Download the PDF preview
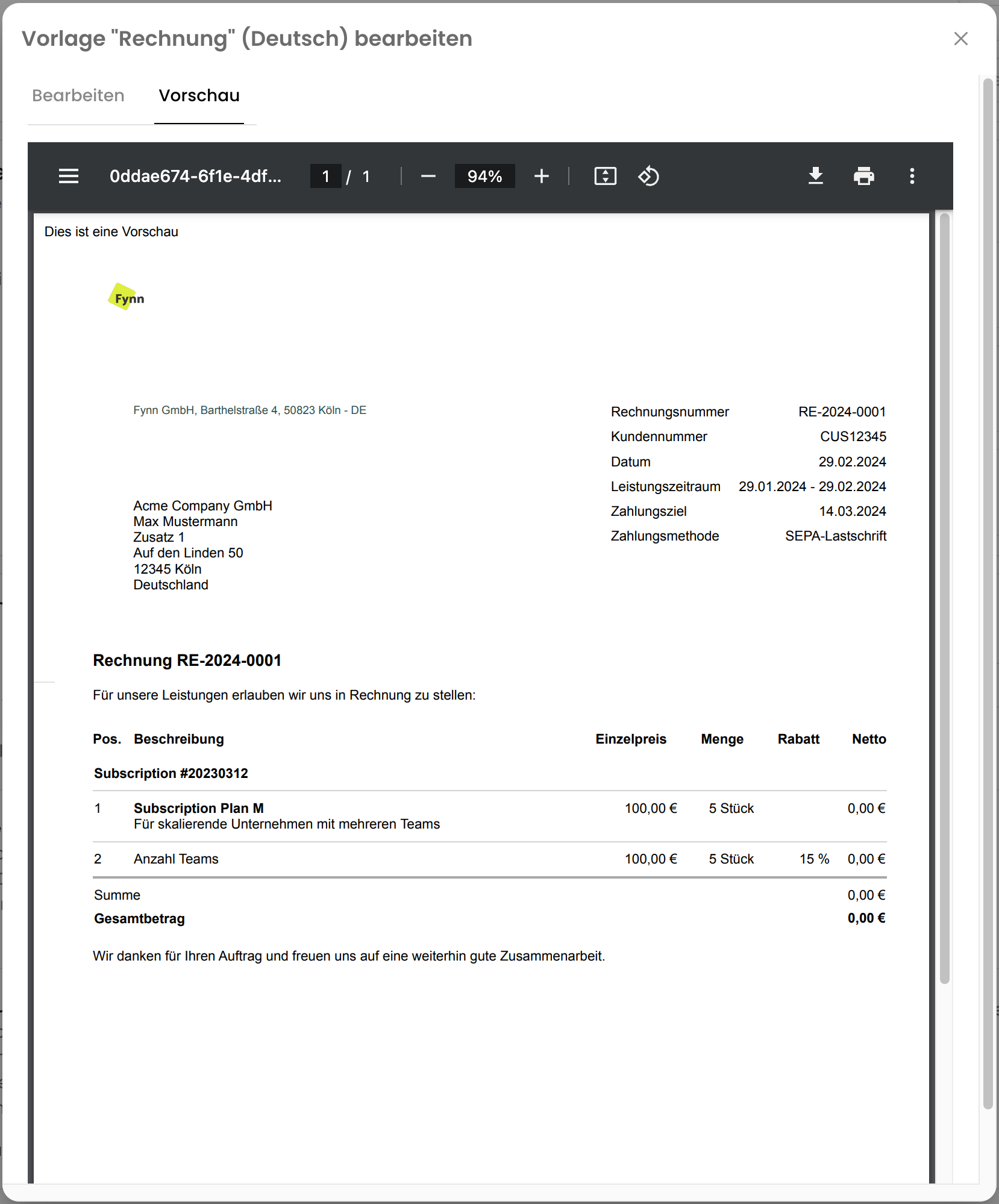This screenshot has height=1204, width=999. (x=816, y=176)
